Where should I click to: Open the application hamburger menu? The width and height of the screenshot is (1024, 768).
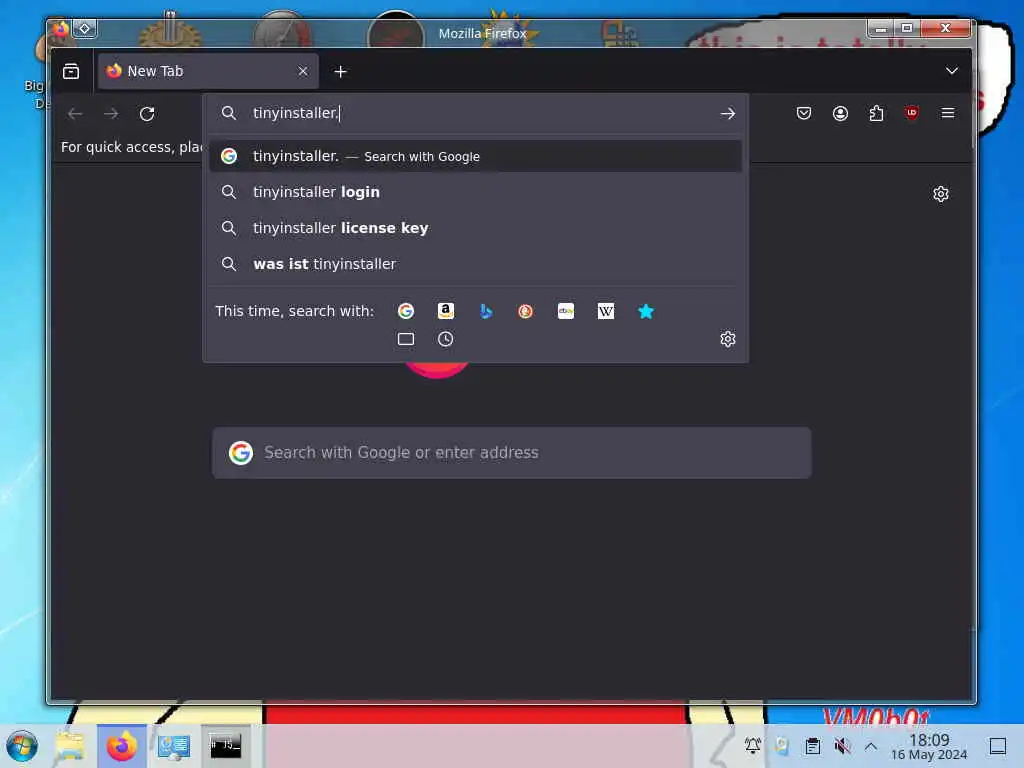pyautogui.click(x=948, y=113)
